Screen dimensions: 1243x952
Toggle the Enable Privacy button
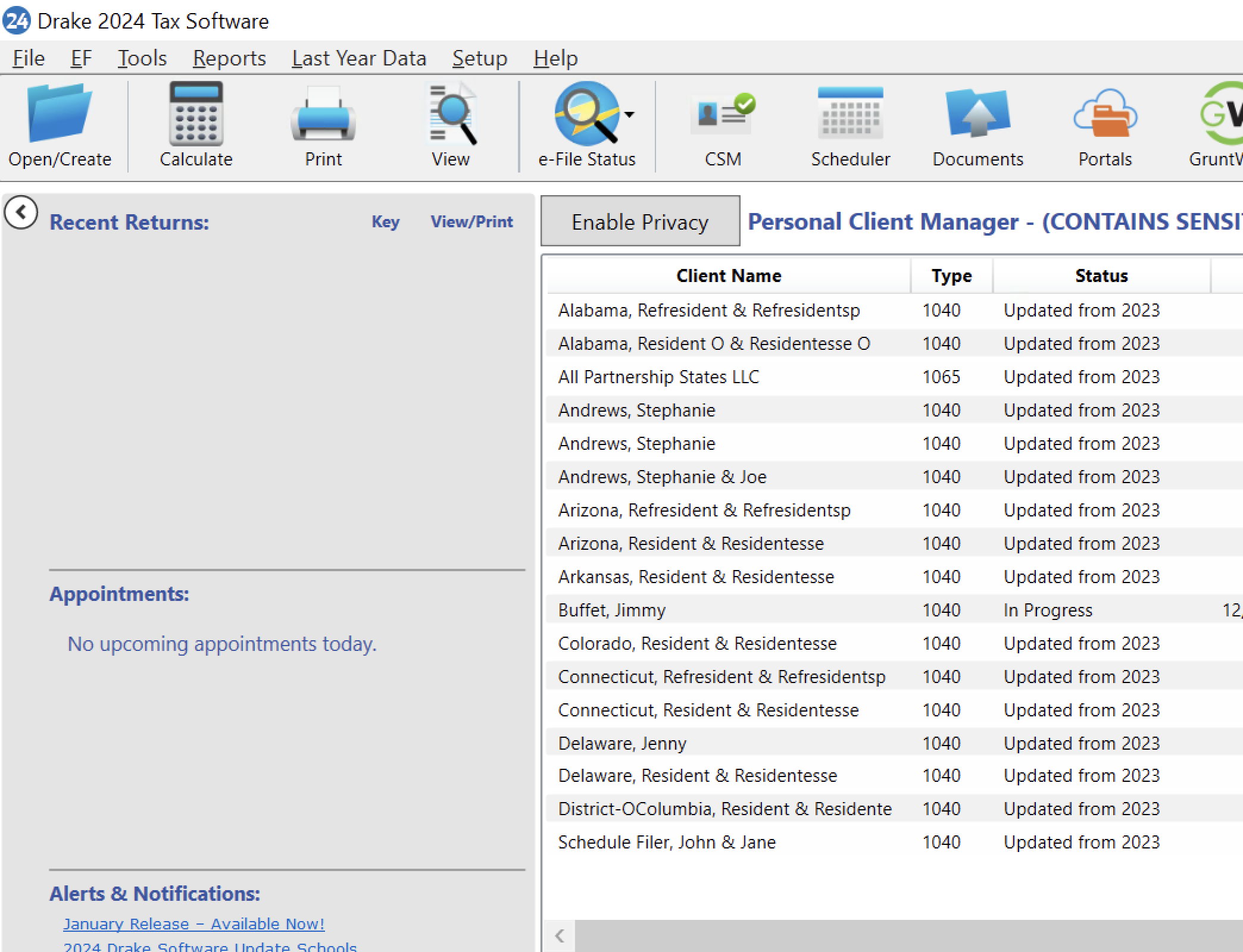pos(640,222)
